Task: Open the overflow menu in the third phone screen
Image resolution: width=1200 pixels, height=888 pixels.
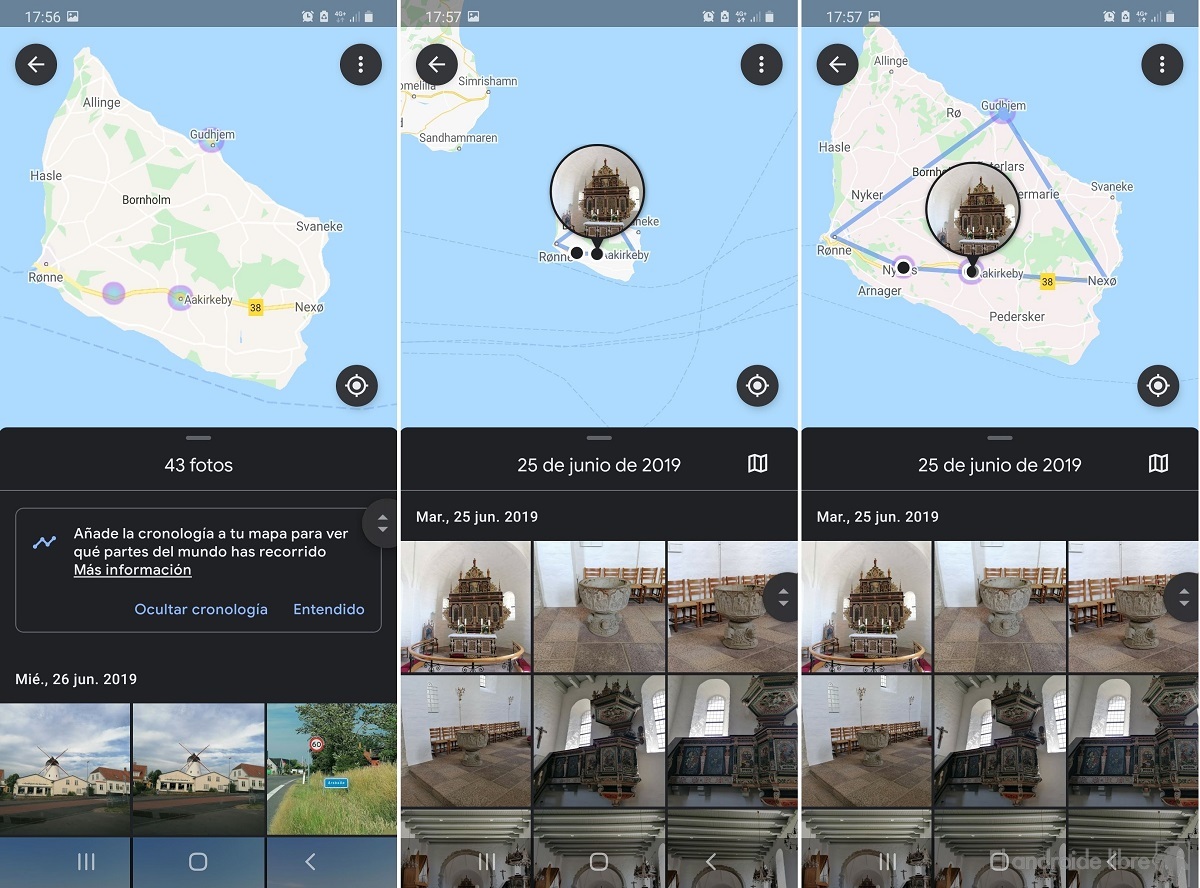Action: tap(1162, 64)
